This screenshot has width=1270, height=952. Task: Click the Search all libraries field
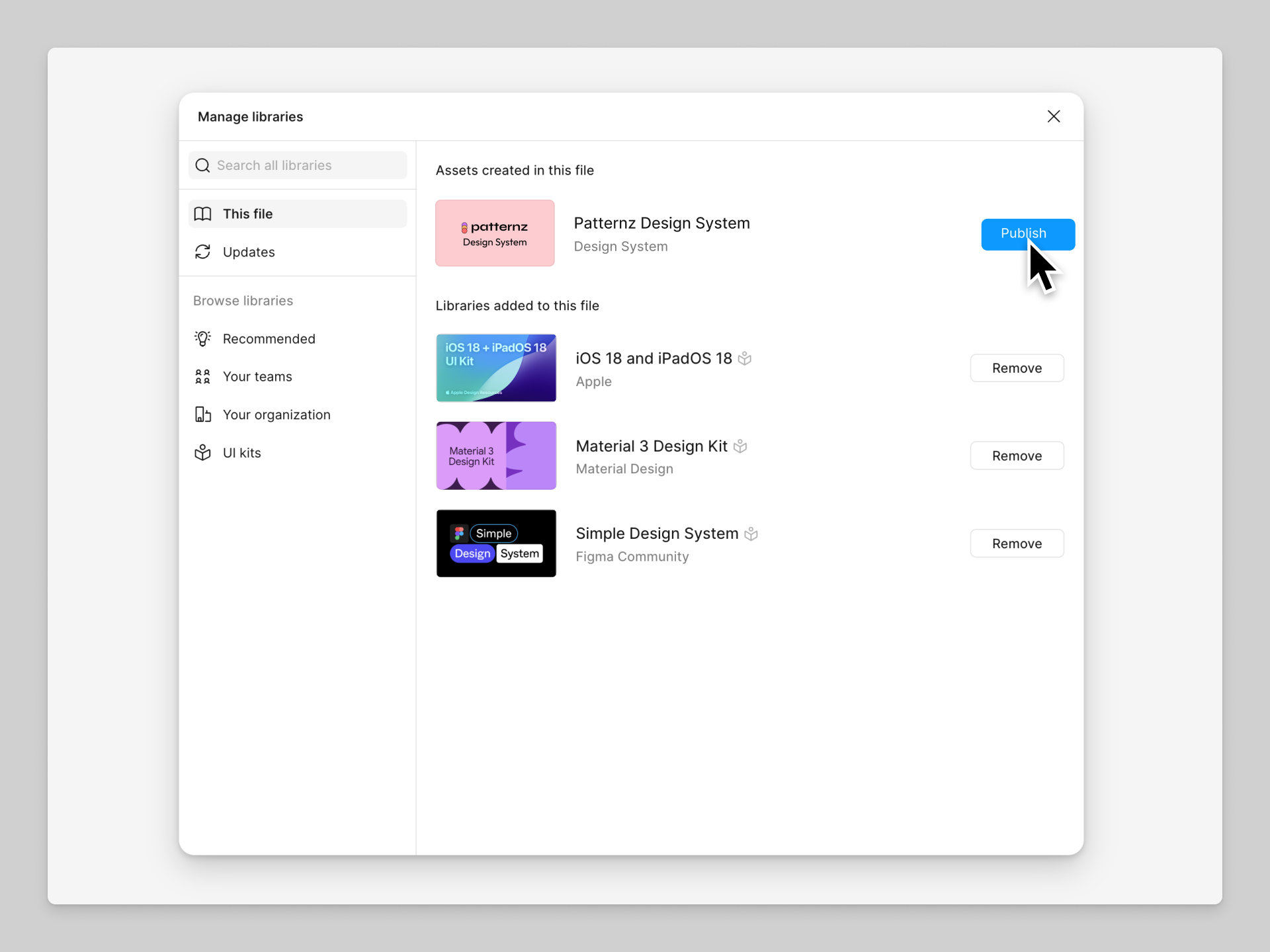click(x=298, y=165)
